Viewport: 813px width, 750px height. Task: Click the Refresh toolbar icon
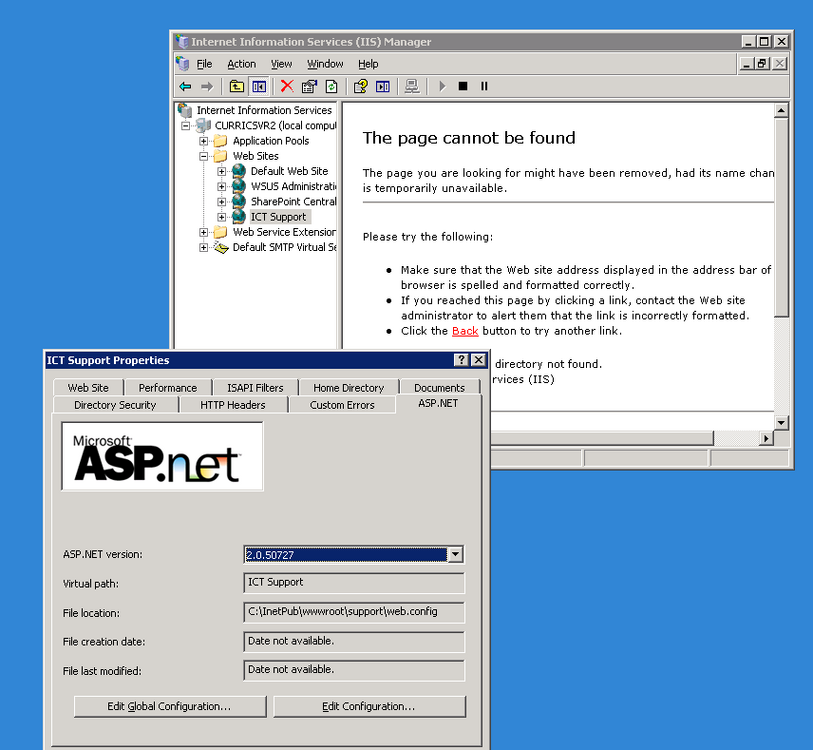tap(331, 86)
